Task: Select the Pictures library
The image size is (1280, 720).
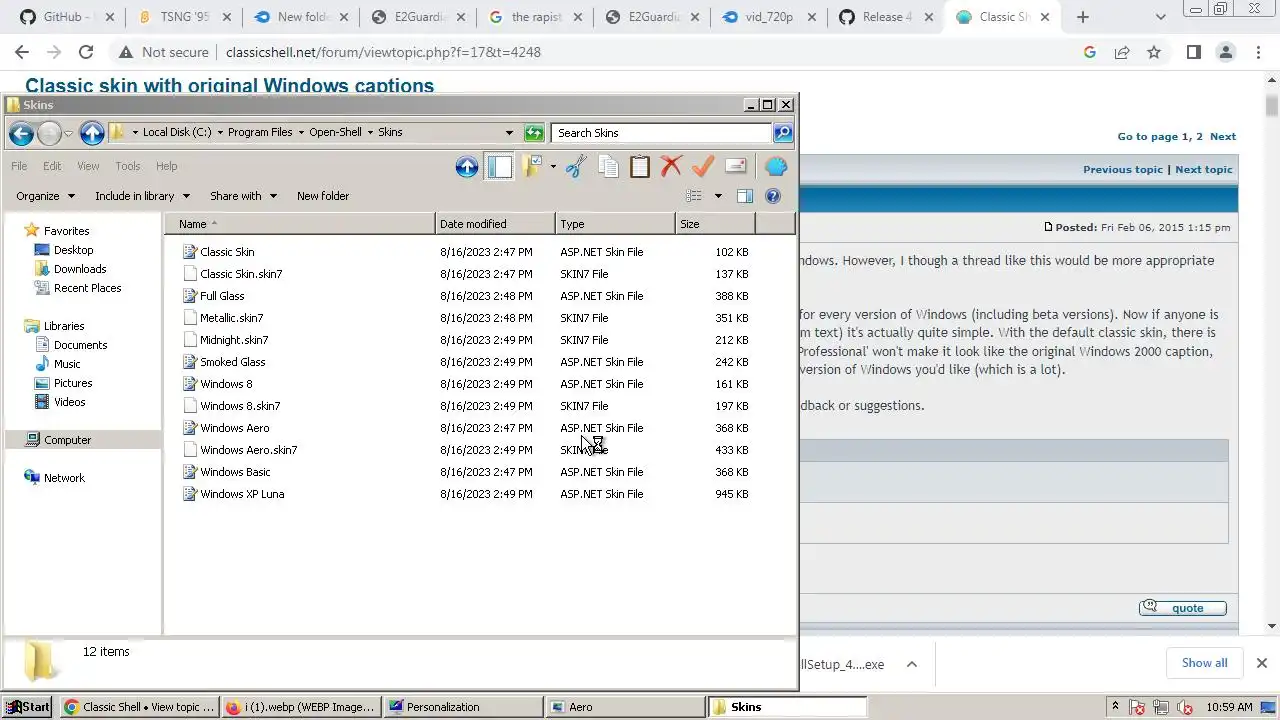Action: [x=73, y=383]
